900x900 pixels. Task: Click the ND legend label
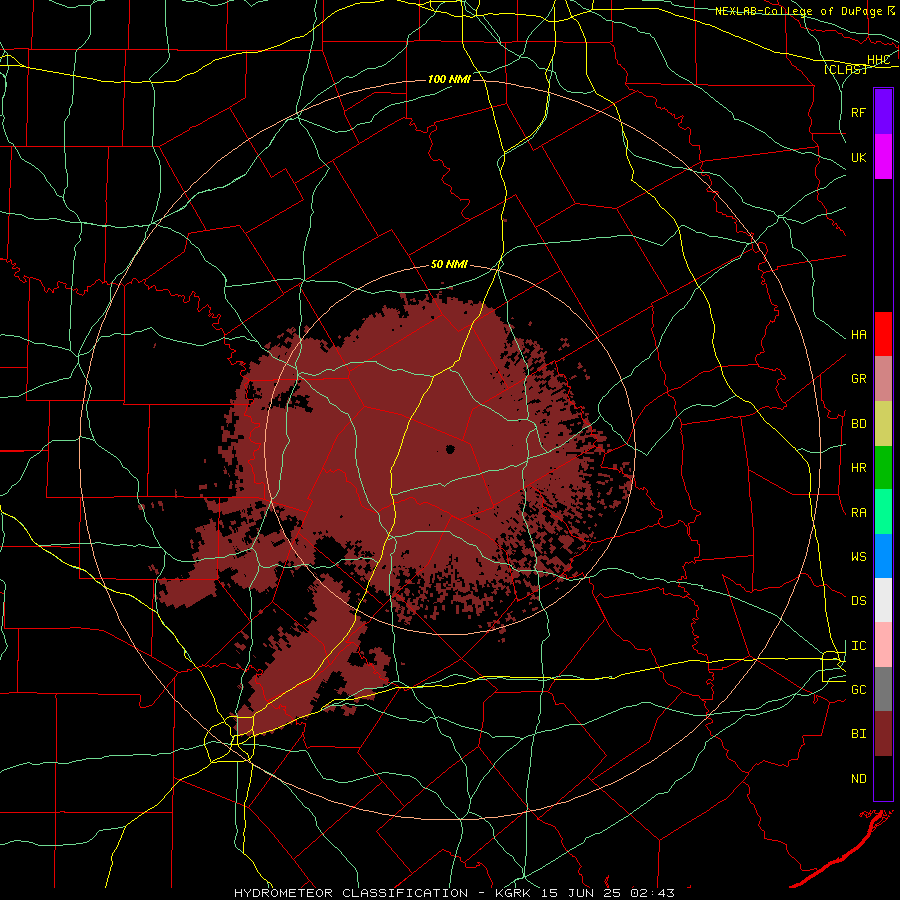point(859,779)
